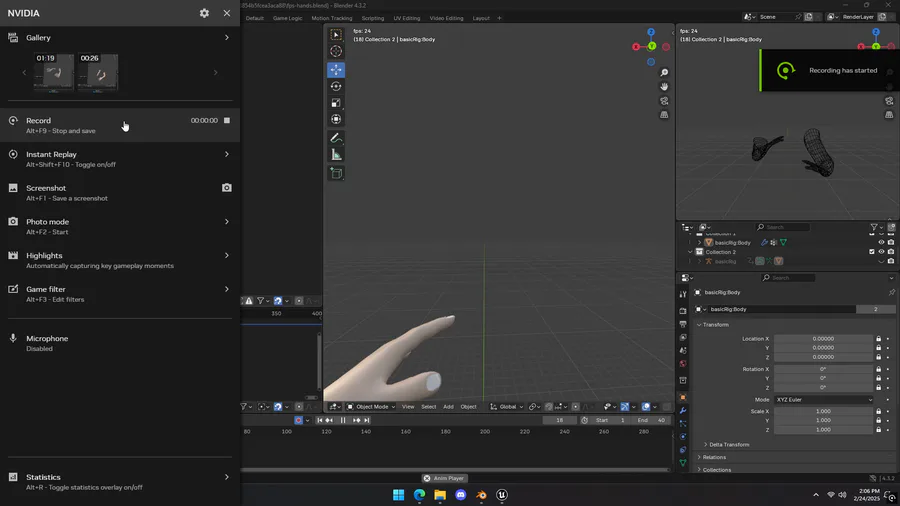
Task: Open the XYZ Euler rotation mode dropdown
Action: 823,399
